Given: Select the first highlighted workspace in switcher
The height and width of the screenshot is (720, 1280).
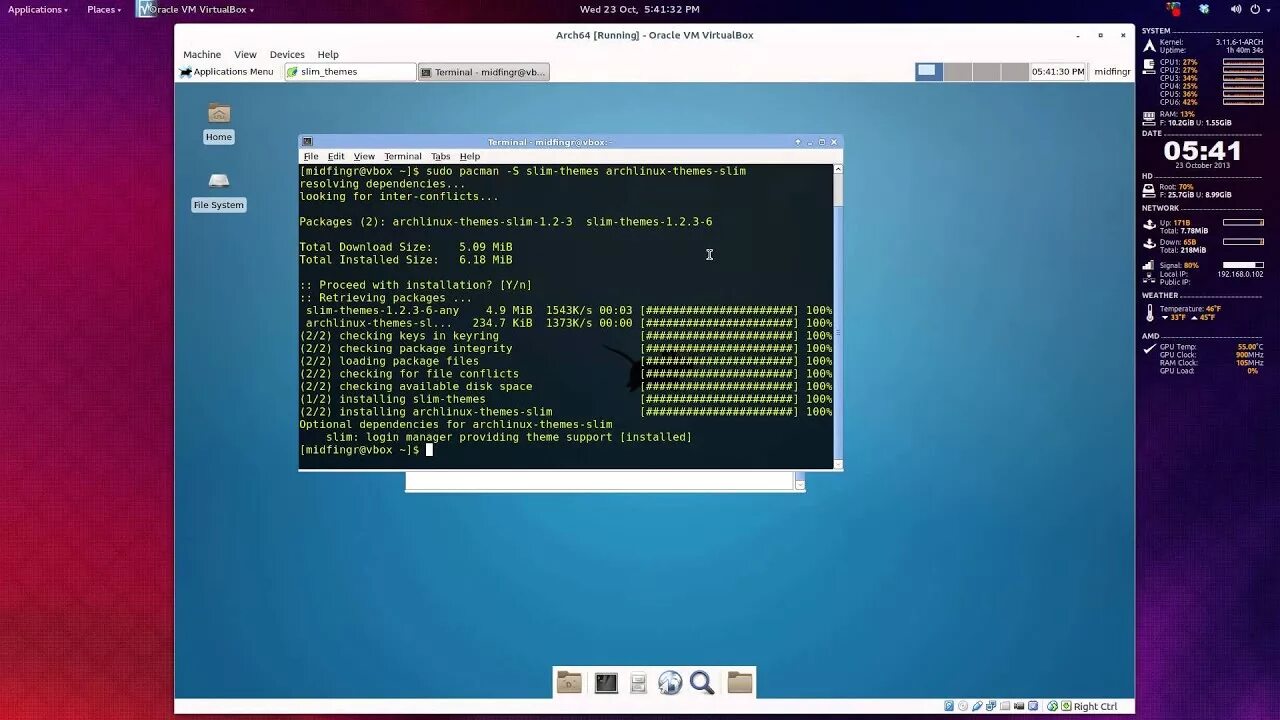Looking at the screenshot, I should click(929, 71).
